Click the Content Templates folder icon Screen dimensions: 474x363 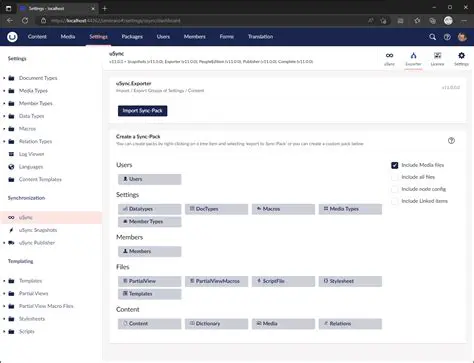(11, 179)
